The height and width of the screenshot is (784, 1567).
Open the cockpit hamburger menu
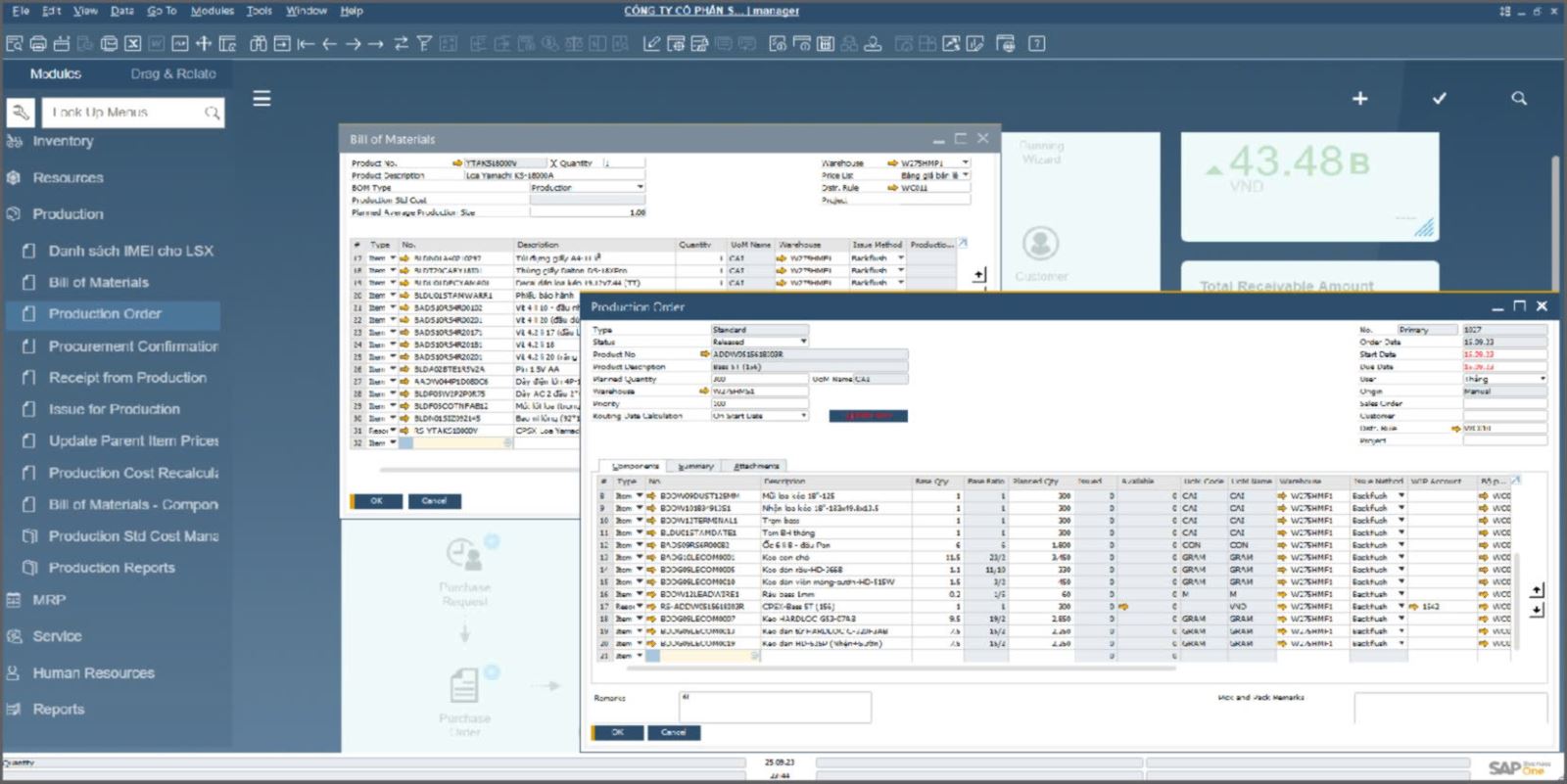click(x=261, y=98)
